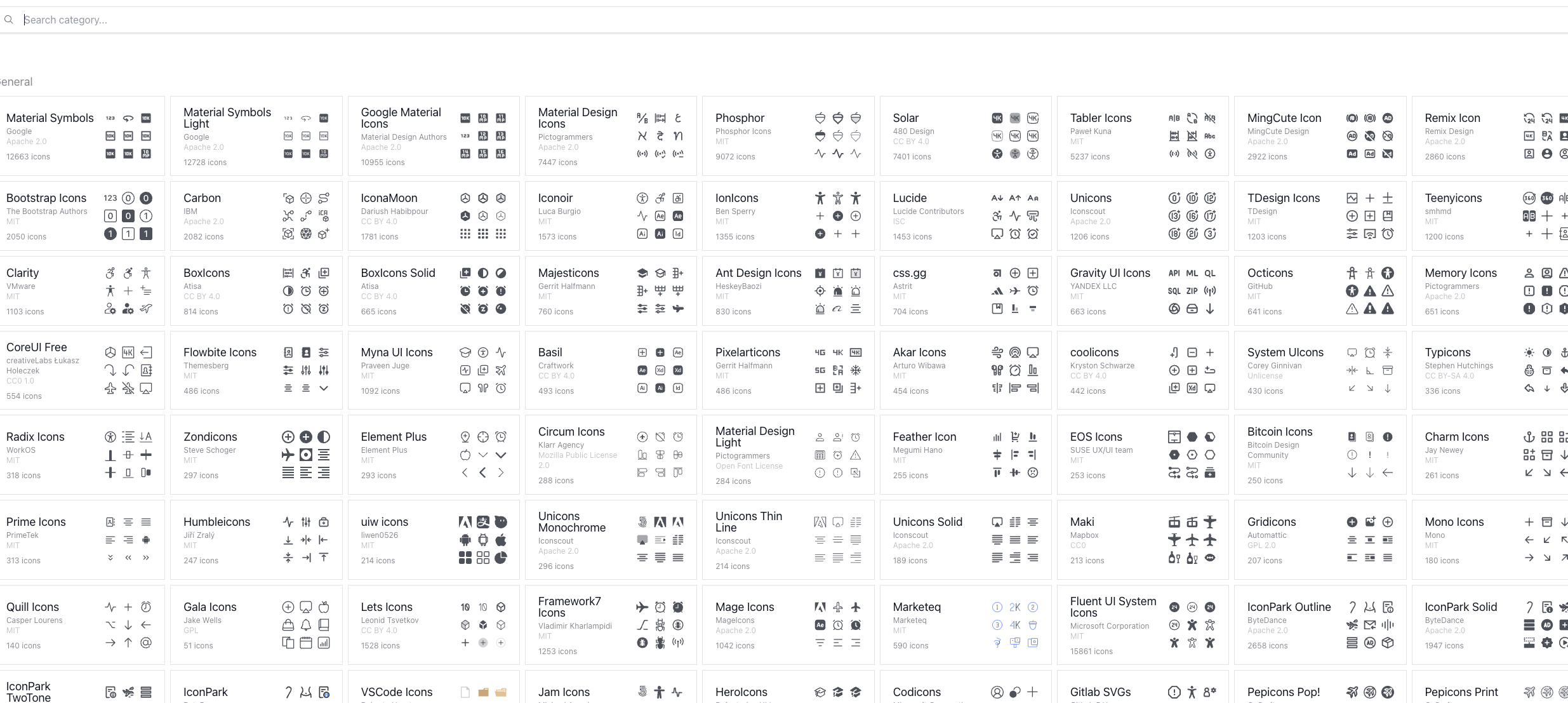Open the IonIcons collection
Screen dimensions: 1568x703
[x=788, y=216]
